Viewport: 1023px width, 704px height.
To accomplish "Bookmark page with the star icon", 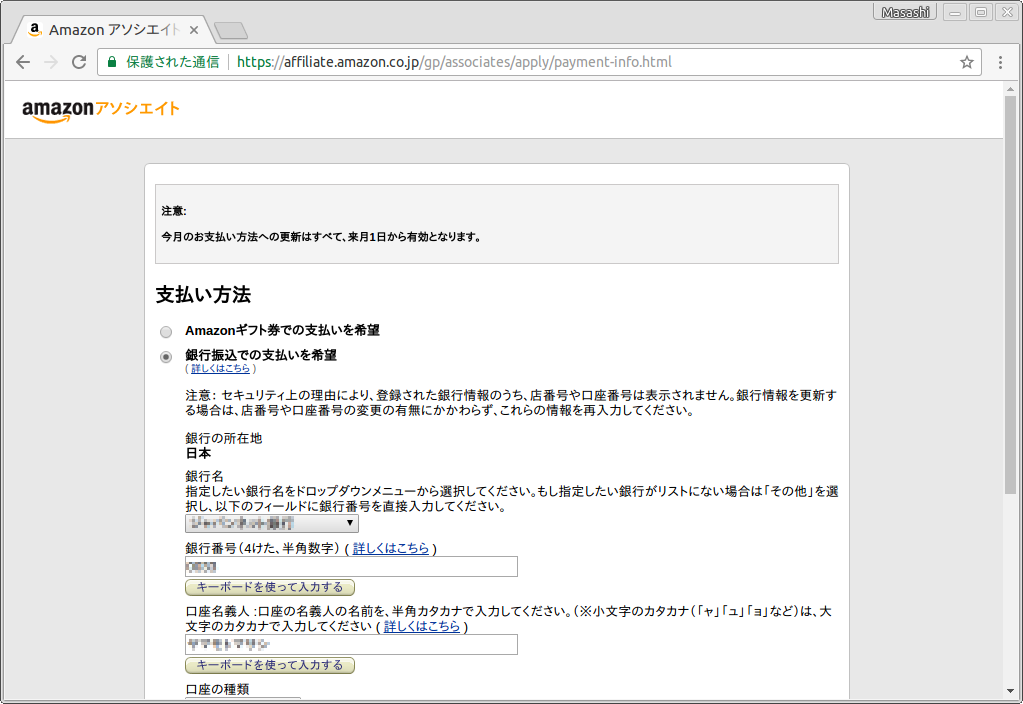I will tap(966, 62).
